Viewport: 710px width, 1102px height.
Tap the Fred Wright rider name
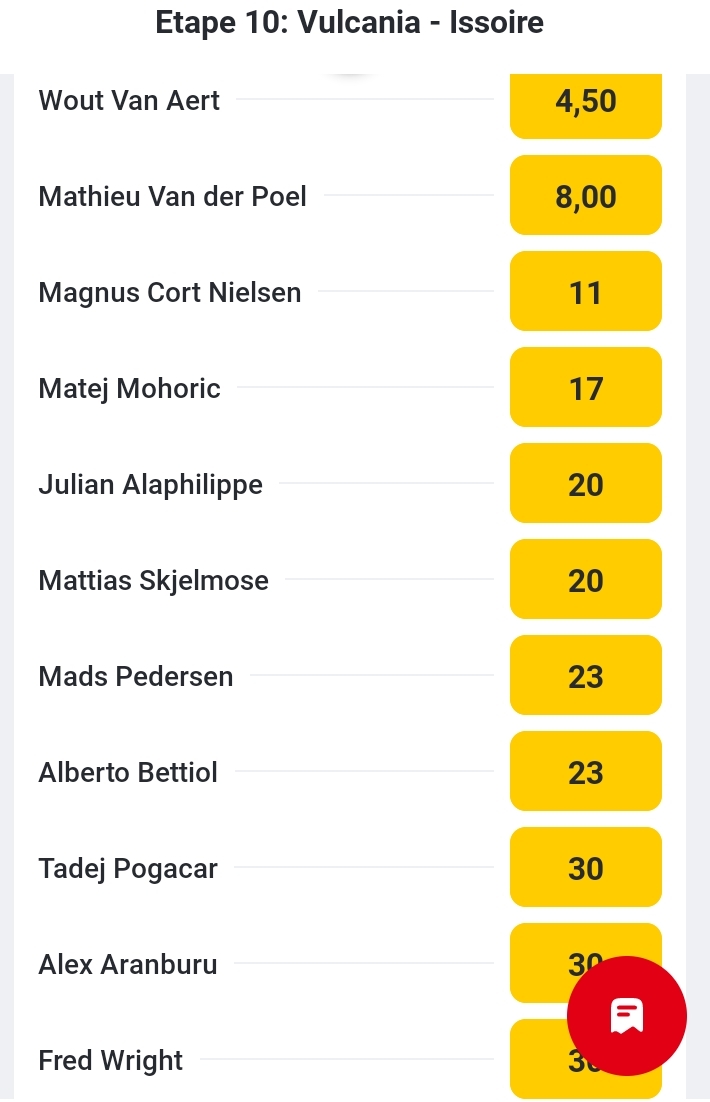(110, 1061)
